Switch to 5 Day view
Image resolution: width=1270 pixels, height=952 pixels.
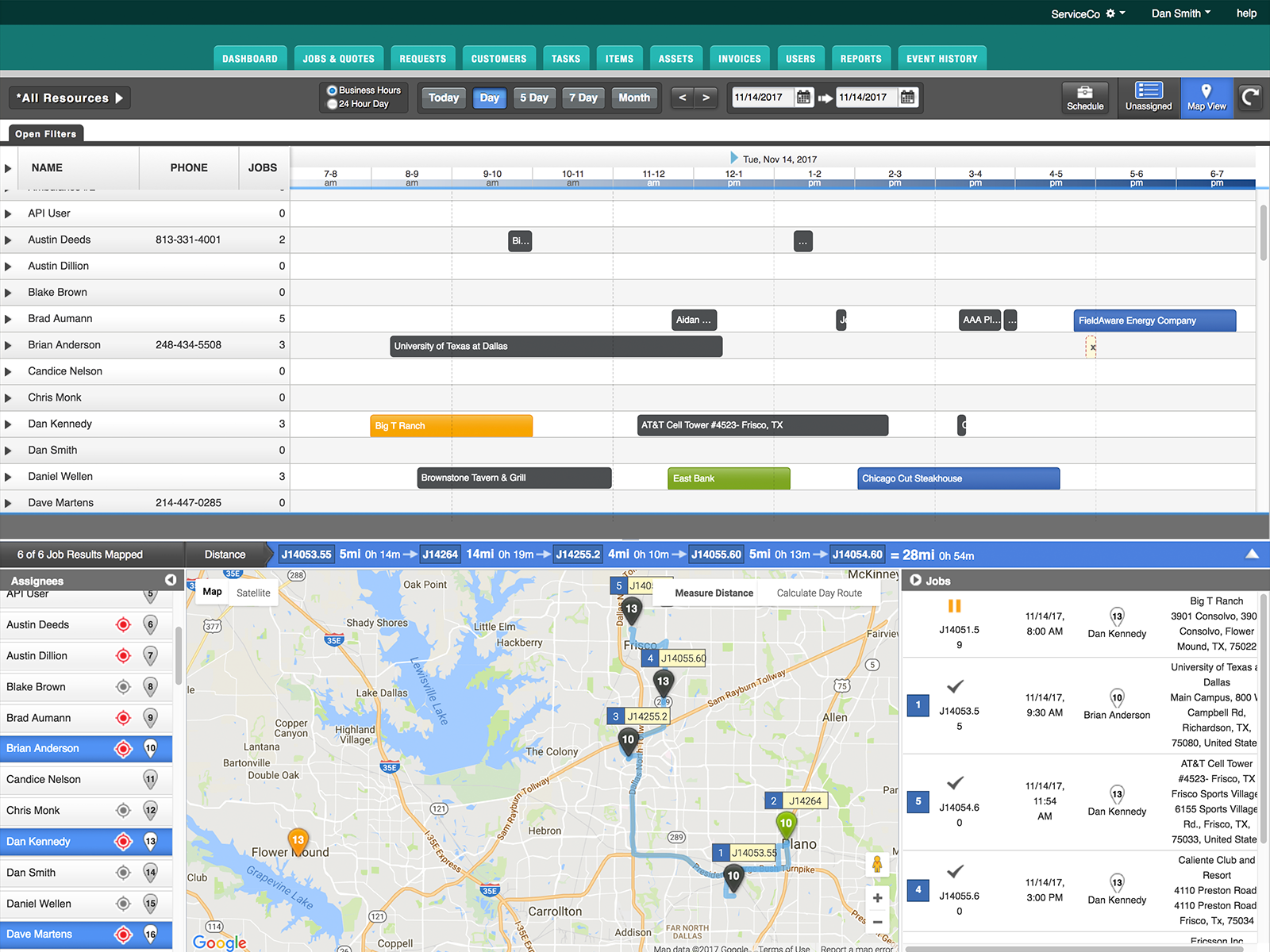pos(534,98)
